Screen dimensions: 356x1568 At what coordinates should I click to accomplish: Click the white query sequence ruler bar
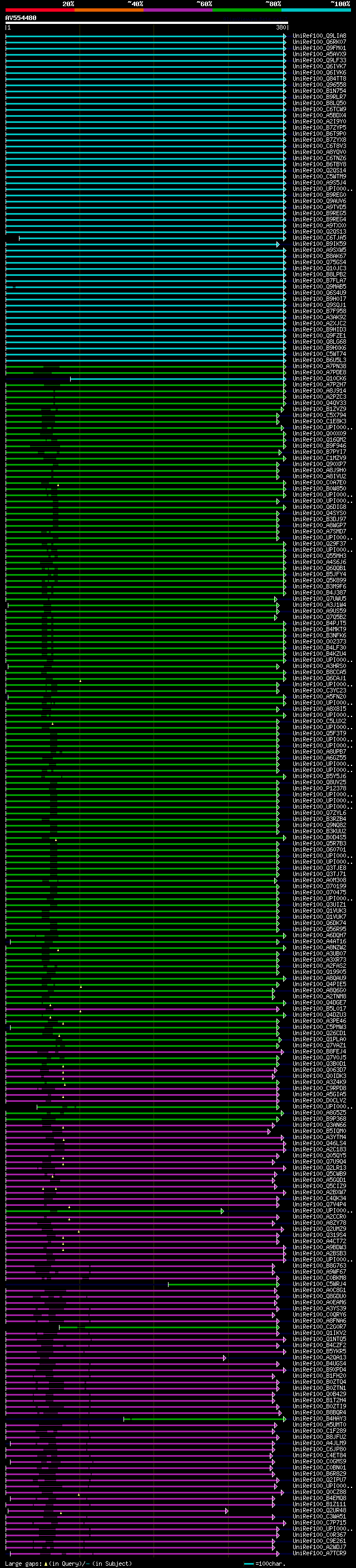click(x=147, y=23)
